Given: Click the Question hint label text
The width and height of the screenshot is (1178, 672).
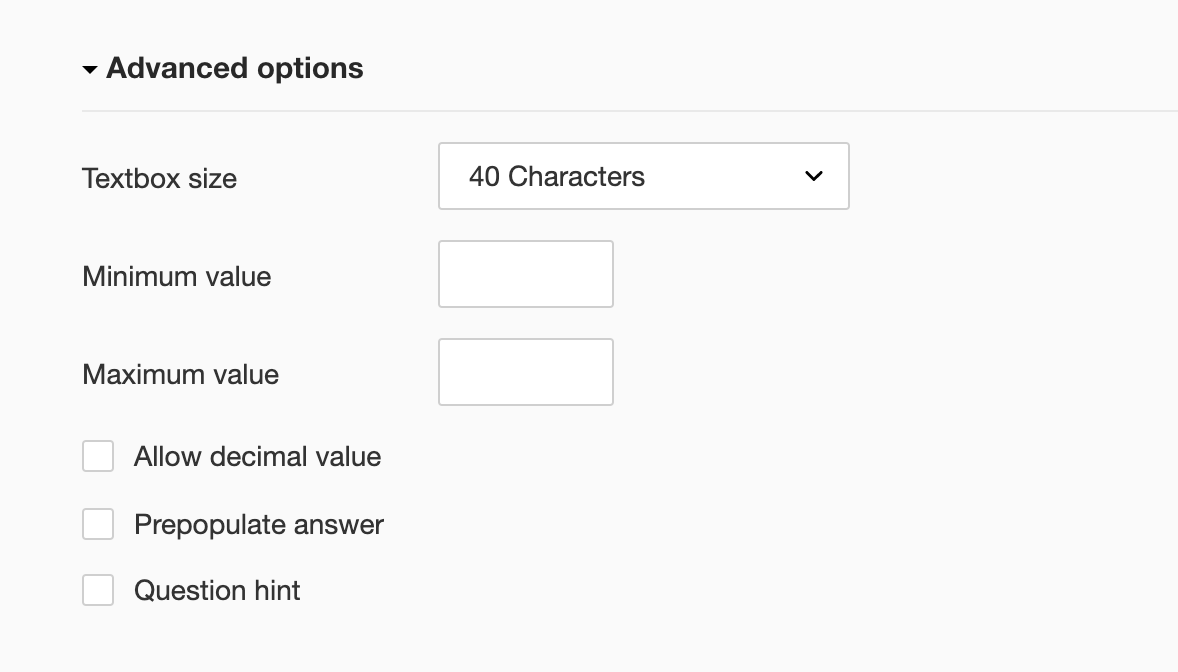Looking at the screenshot, I should (217, 591).
